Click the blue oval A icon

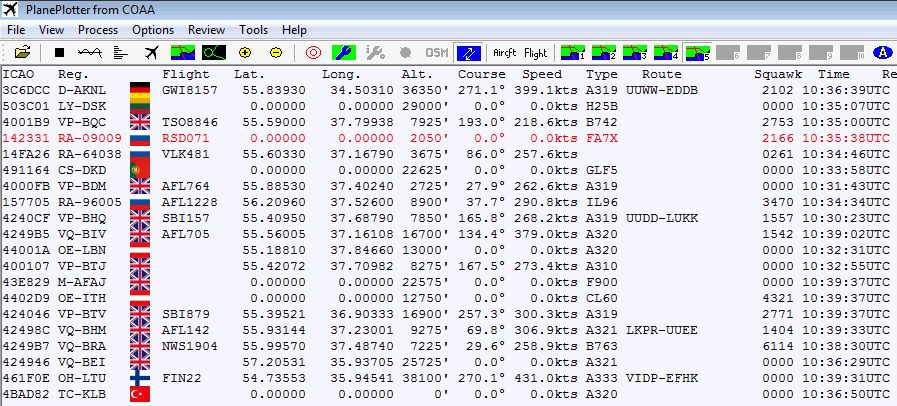coord(883,53)
